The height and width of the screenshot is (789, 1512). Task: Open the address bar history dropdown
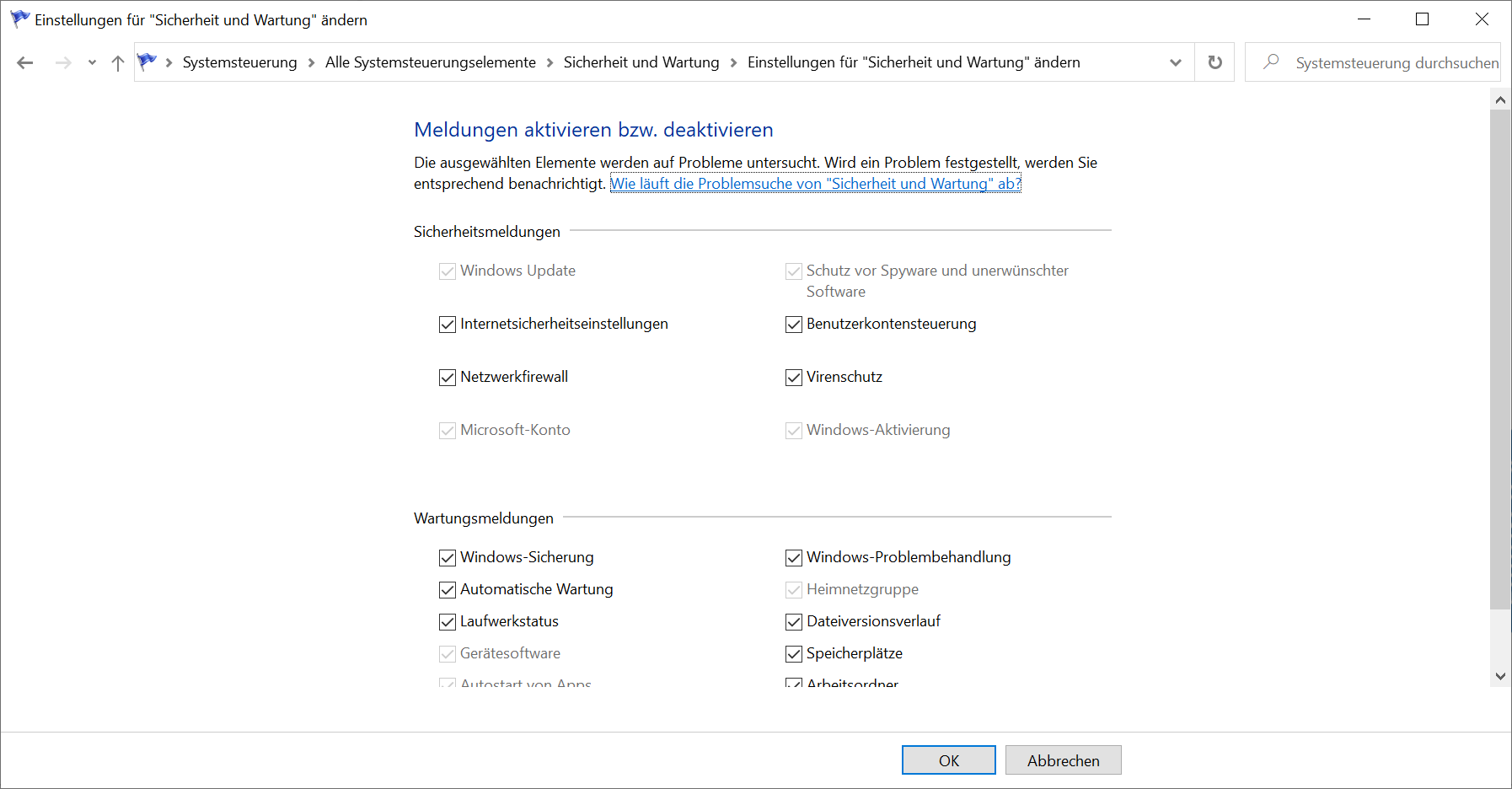tap(1176, 62)
